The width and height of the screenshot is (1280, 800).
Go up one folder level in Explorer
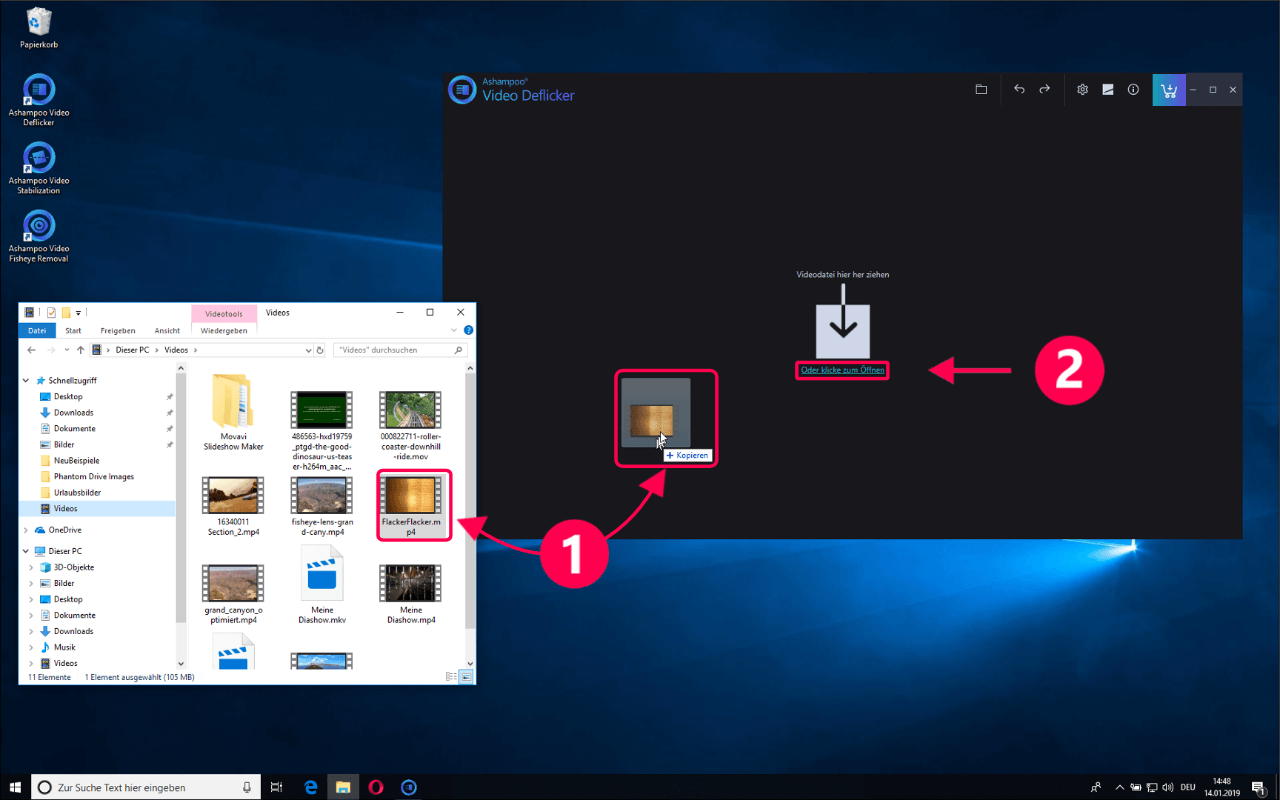tap(80, 350)
